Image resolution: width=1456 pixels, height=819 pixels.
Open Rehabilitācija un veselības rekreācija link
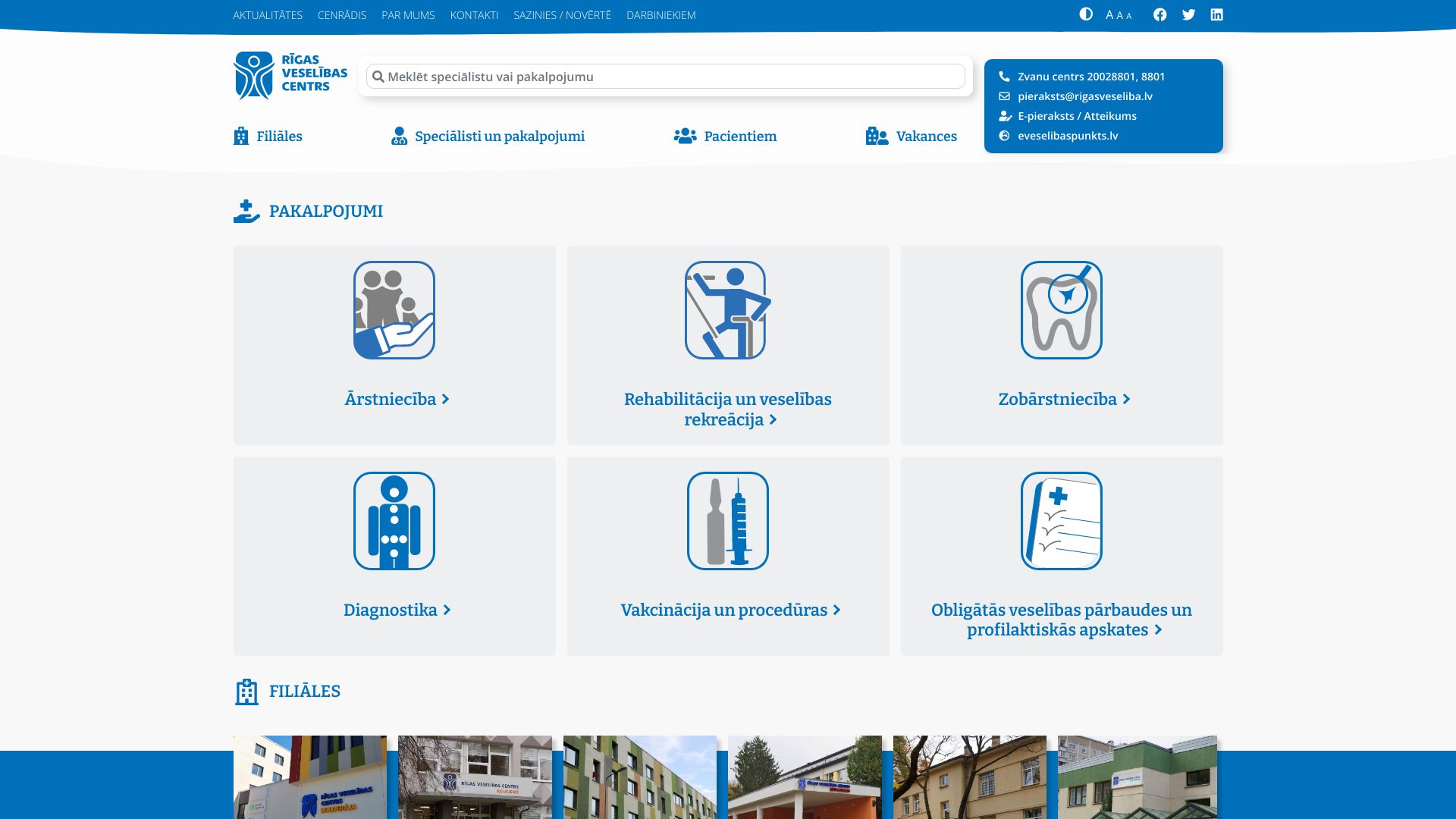[x=728, y=409]
